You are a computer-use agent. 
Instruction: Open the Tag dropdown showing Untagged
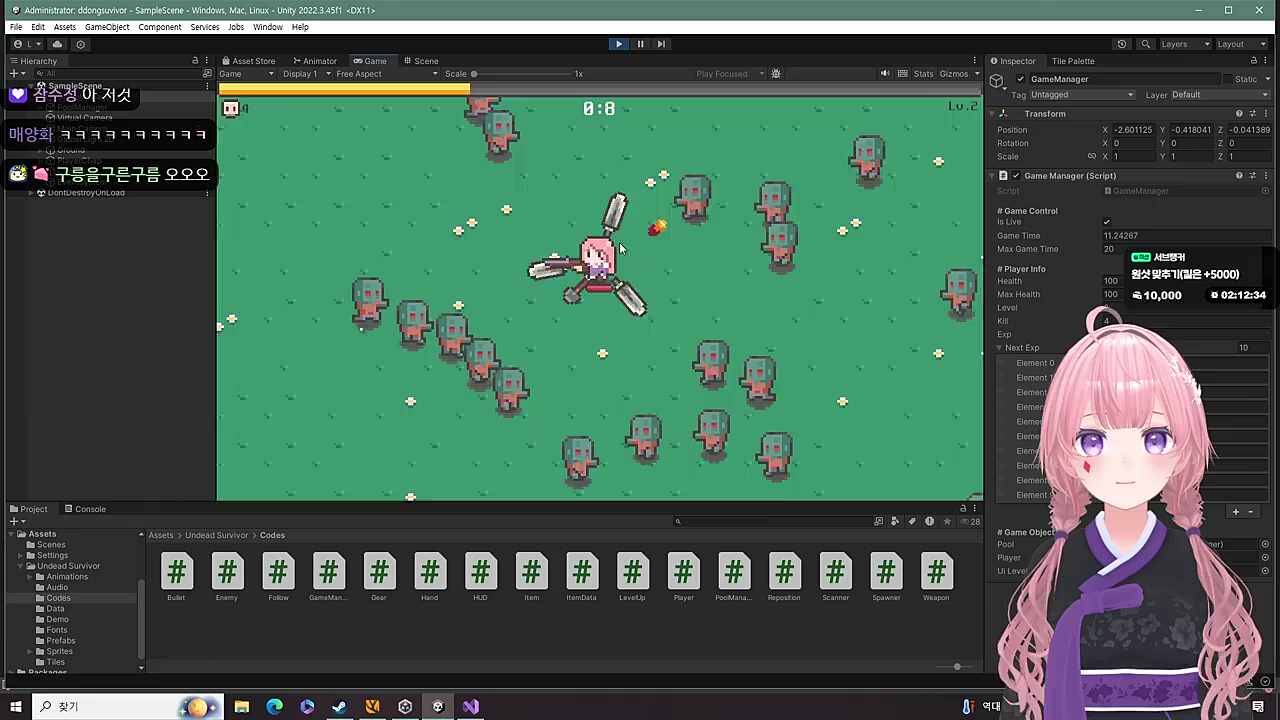(x=1083, y=95)
